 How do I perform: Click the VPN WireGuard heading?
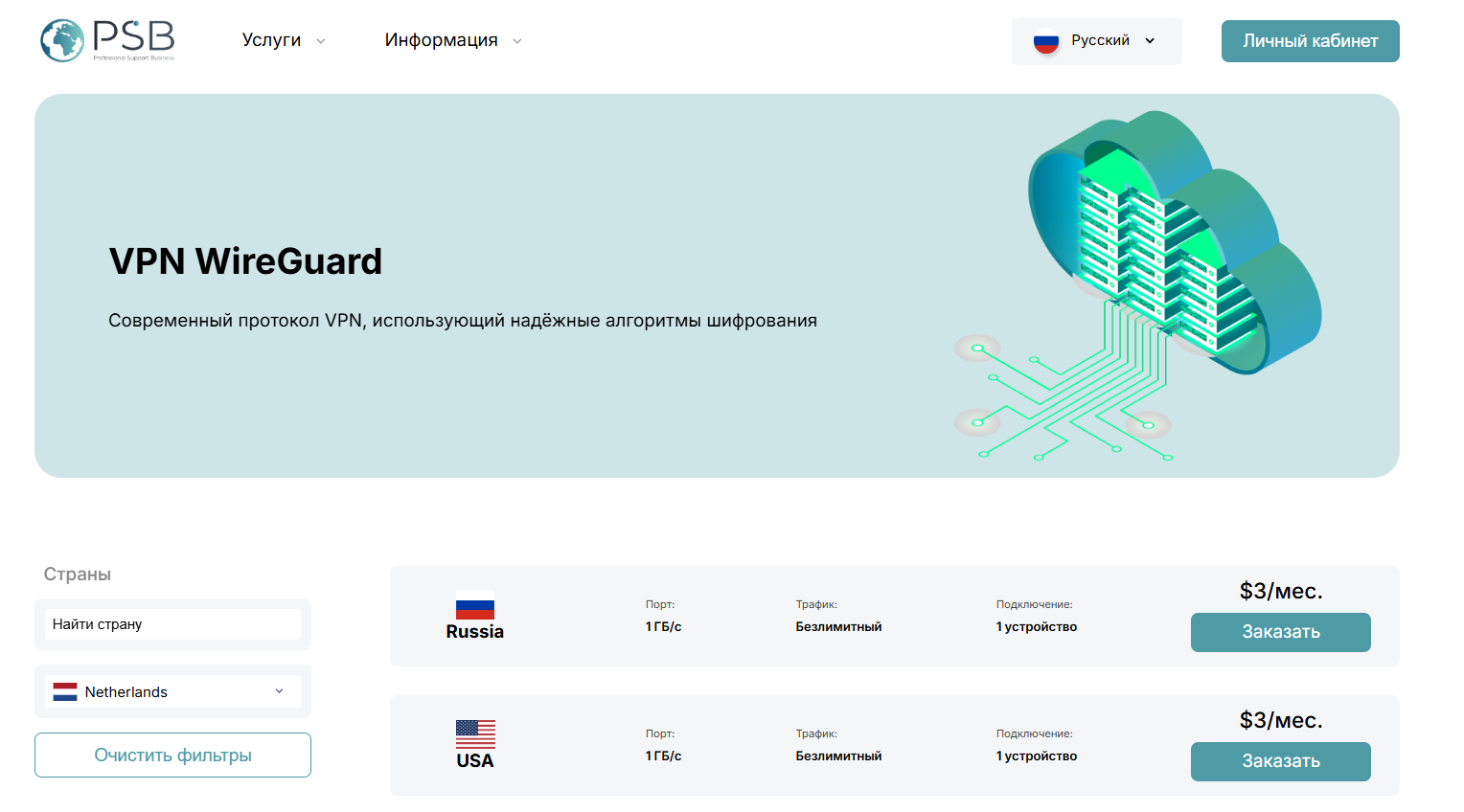pyautogui.click(x=245, y=261)
